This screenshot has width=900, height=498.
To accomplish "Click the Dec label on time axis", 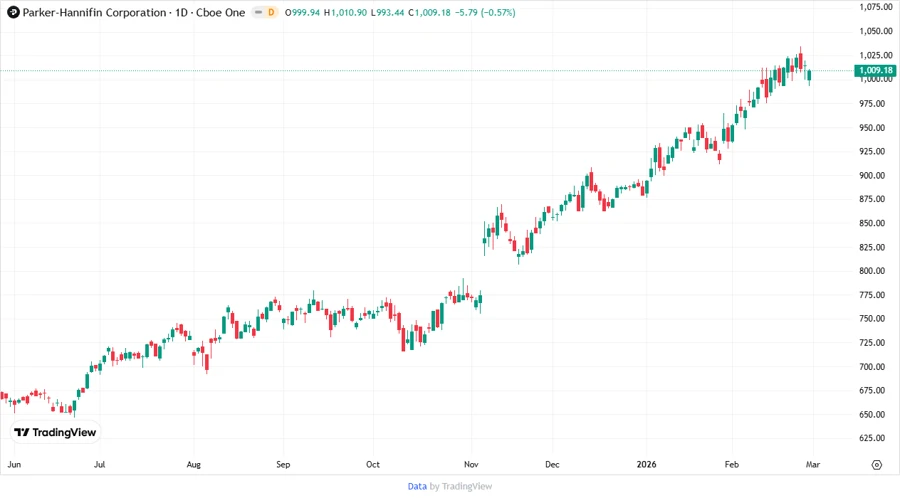I will [x=552, y=464].
